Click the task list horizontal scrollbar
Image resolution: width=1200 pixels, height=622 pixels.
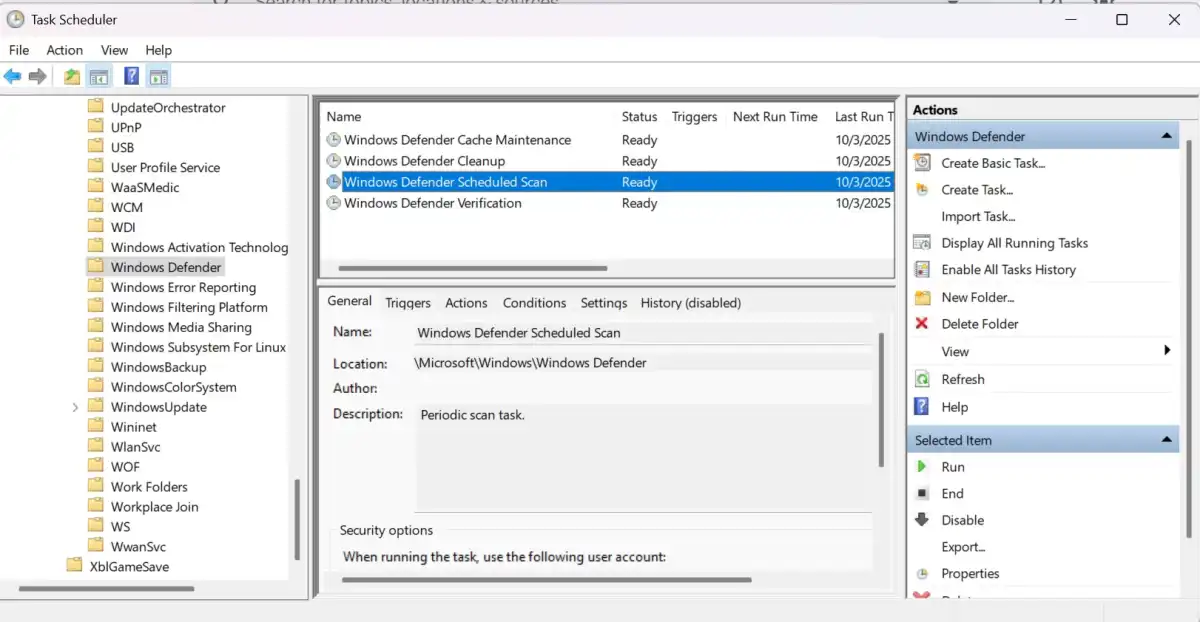(473, 268)
